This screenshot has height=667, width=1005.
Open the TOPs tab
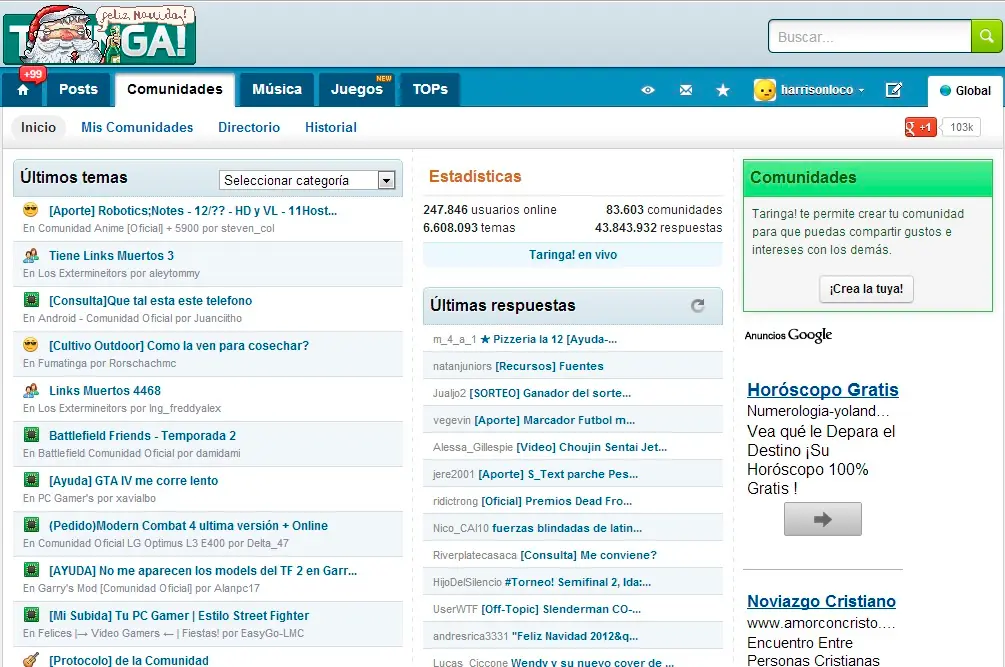click(x=430, y=89)
